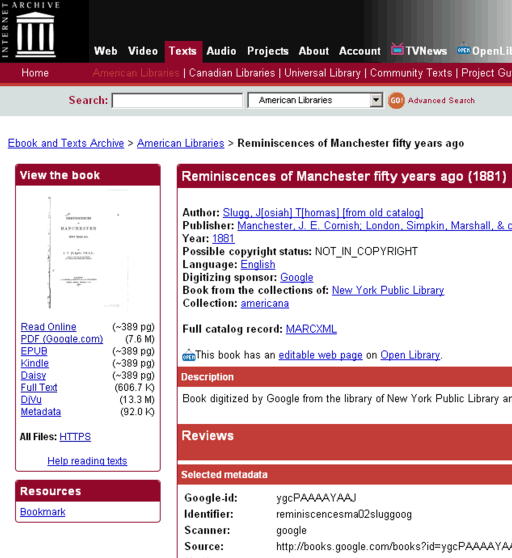Screen dimensions: 512x558
Task: Download the Daisy version
Action: click(x=33, y=375)
